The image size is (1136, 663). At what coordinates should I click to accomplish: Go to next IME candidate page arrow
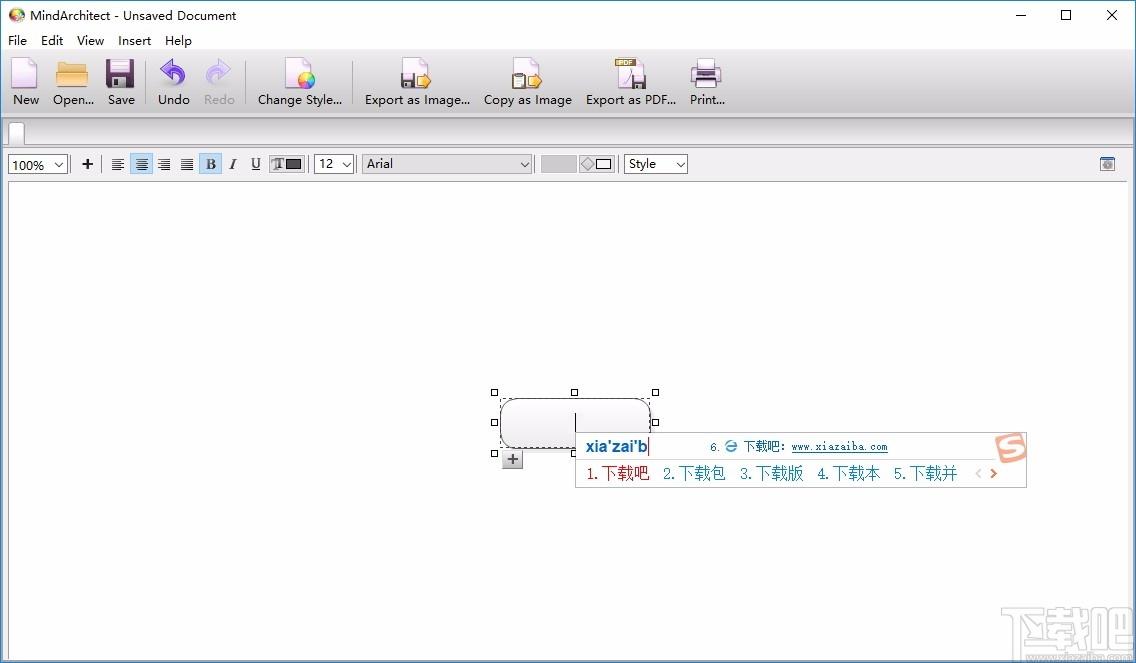pos(994,473)
